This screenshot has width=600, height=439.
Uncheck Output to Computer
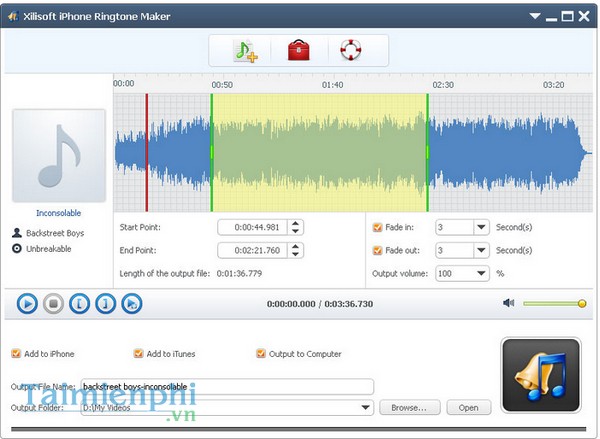261,354
